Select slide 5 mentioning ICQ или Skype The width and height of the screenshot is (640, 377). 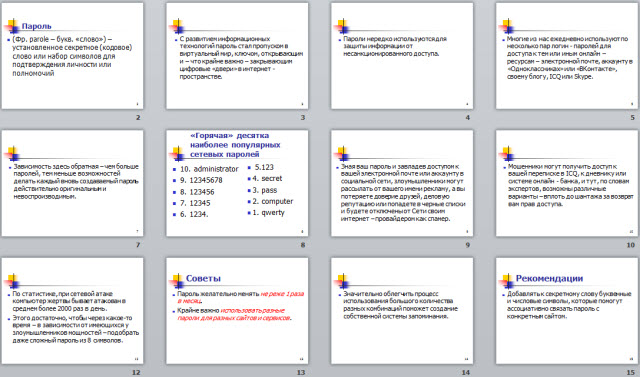567,56
